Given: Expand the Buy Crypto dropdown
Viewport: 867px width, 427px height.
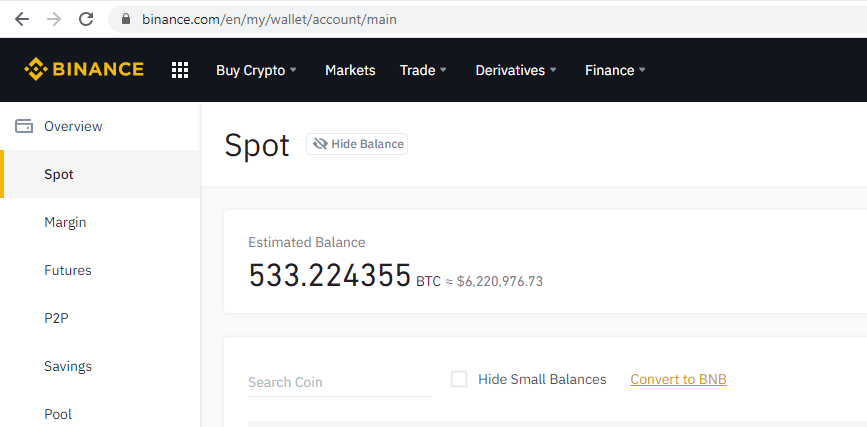Looking at the screenshot, I should [x=257, y=70].
